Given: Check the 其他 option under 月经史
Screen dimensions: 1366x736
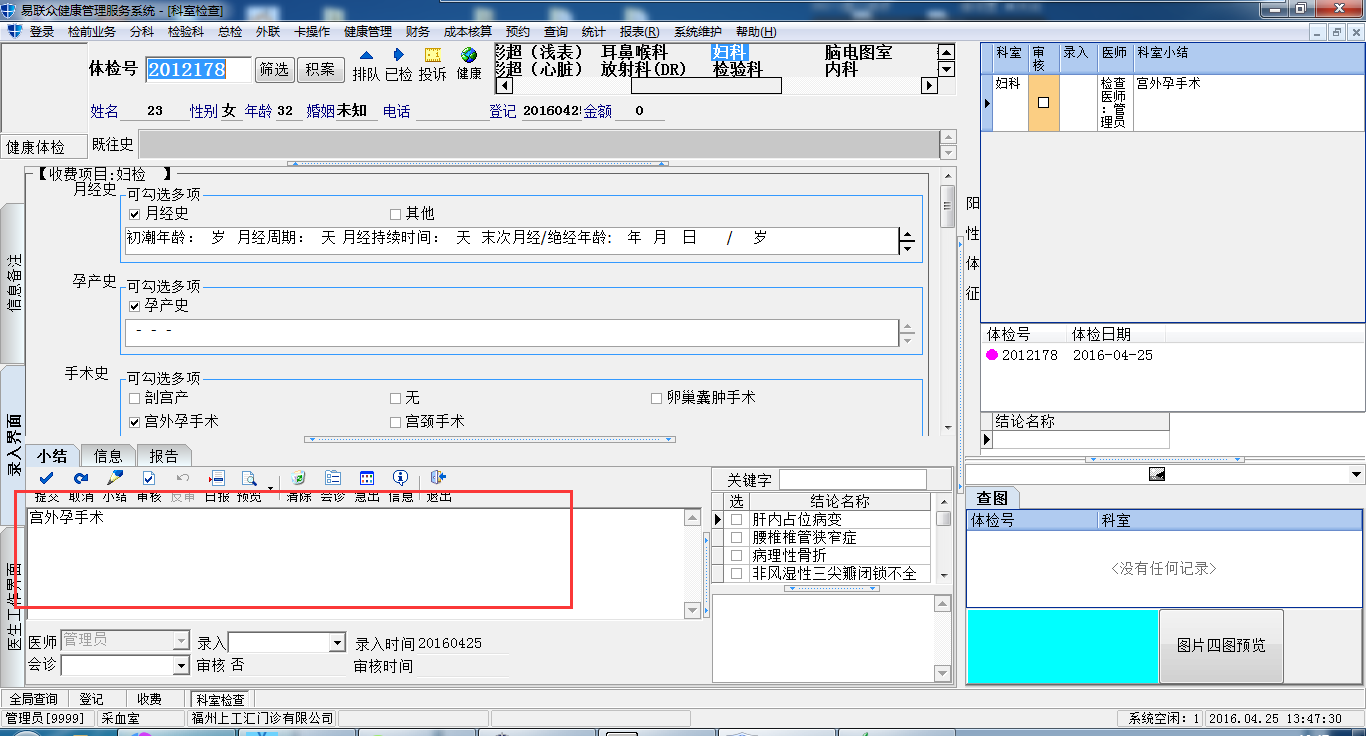Looking at the screenshot, I should click(x=396, y=214).
